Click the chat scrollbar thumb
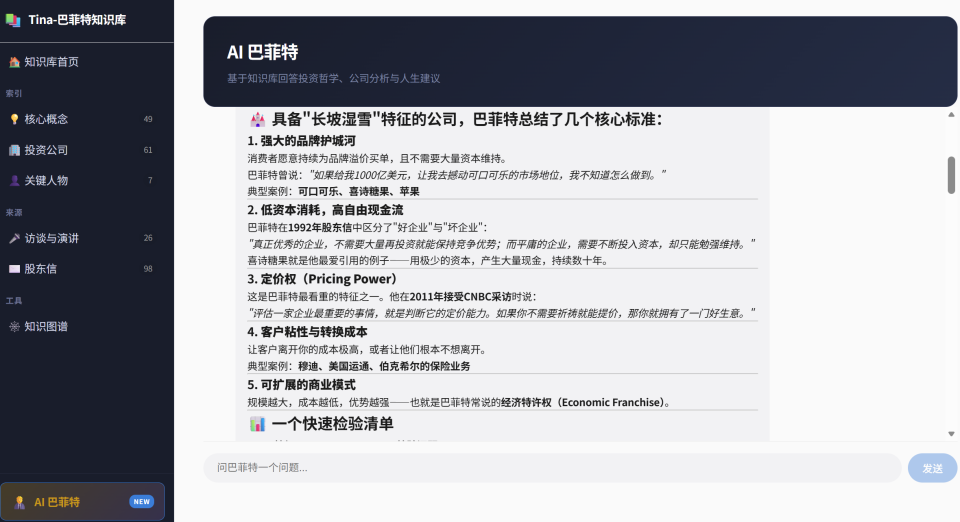 (x=951, y=175)
